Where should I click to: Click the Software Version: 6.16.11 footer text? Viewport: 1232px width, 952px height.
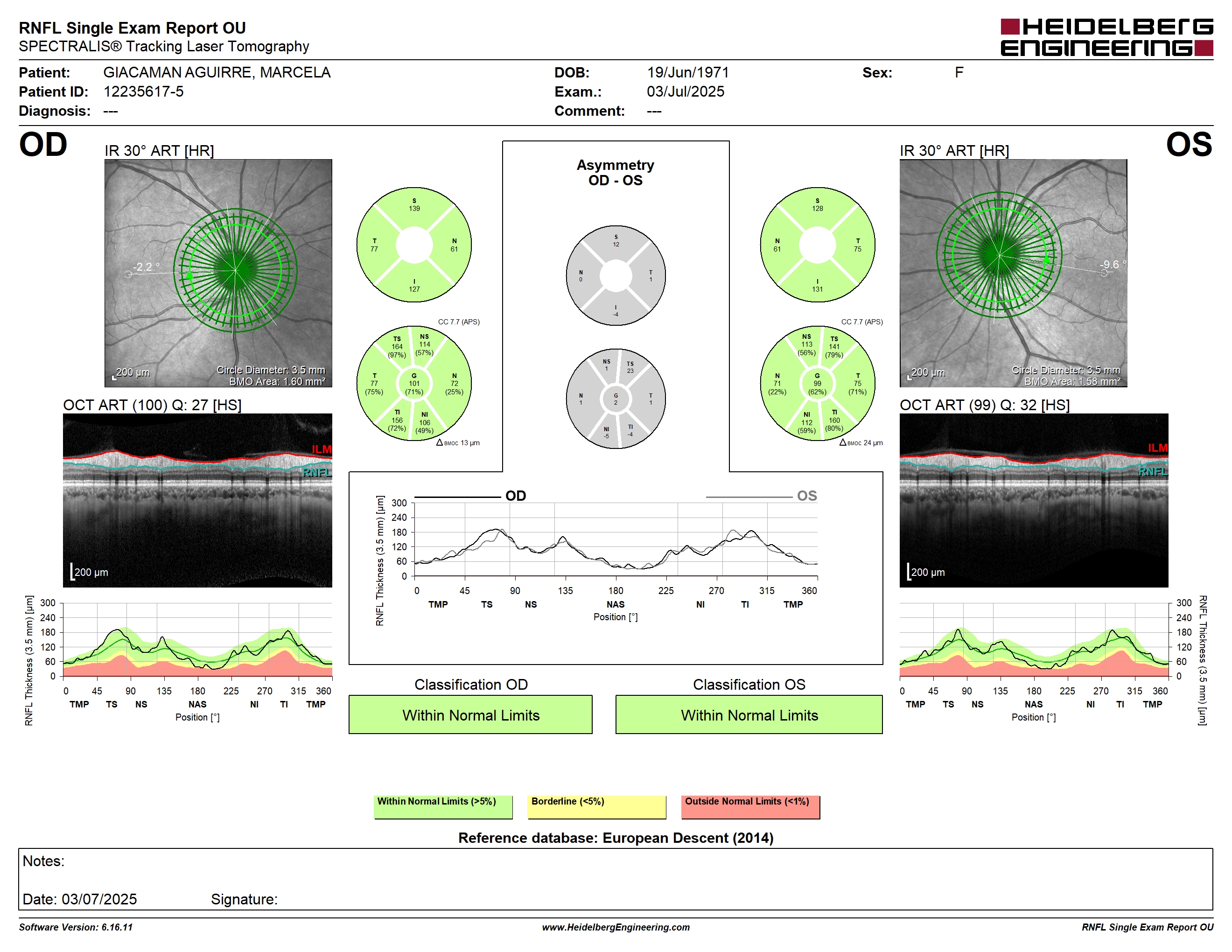[76, 927]
